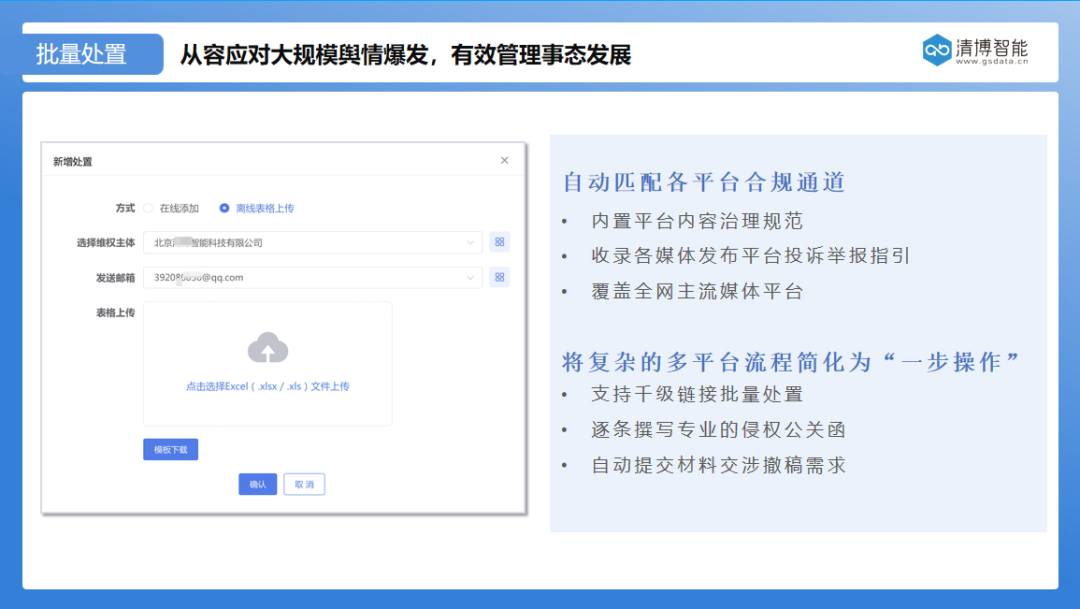1080x609 pixels.
Task: Confirm with the 确认 button
Action: tap(258, 484)
